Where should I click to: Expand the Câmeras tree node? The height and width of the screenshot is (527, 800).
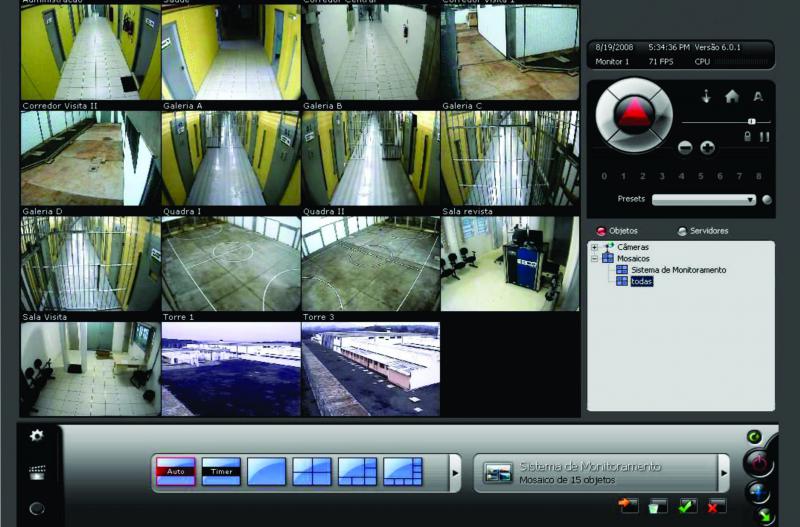(594, 247)
